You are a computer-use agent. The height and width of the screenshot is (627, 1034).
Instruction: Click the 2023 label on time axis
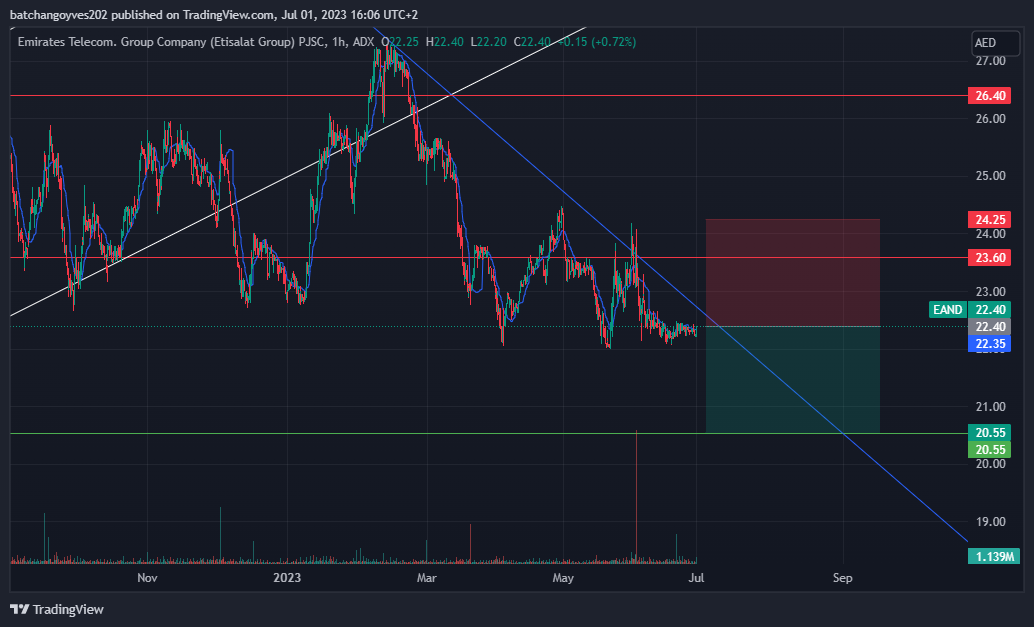[x=287, y=578]
